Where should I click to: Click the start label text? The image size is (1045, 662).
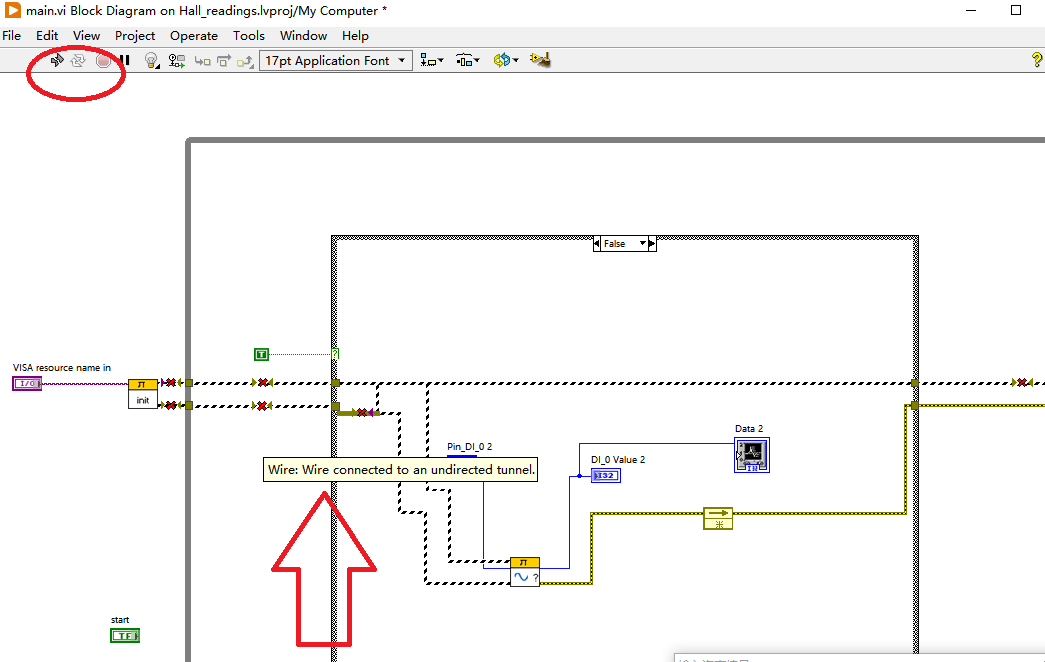120,620
